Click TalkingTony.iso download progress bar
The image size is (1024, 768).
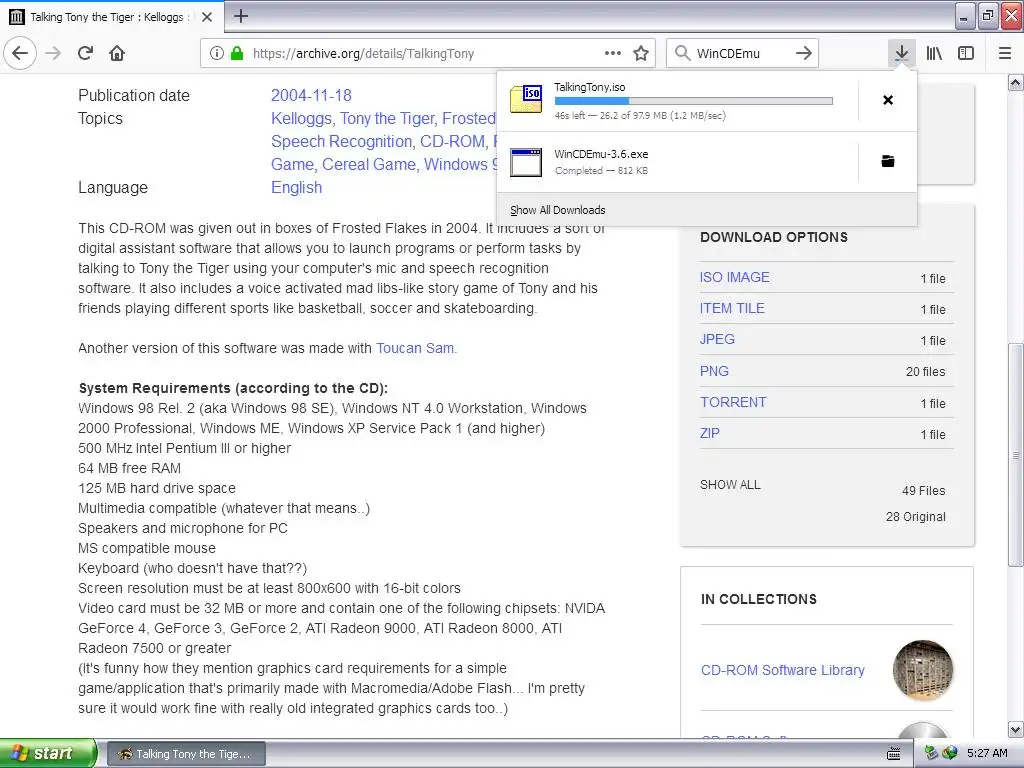pyautogui.click(x=694, y=101)
